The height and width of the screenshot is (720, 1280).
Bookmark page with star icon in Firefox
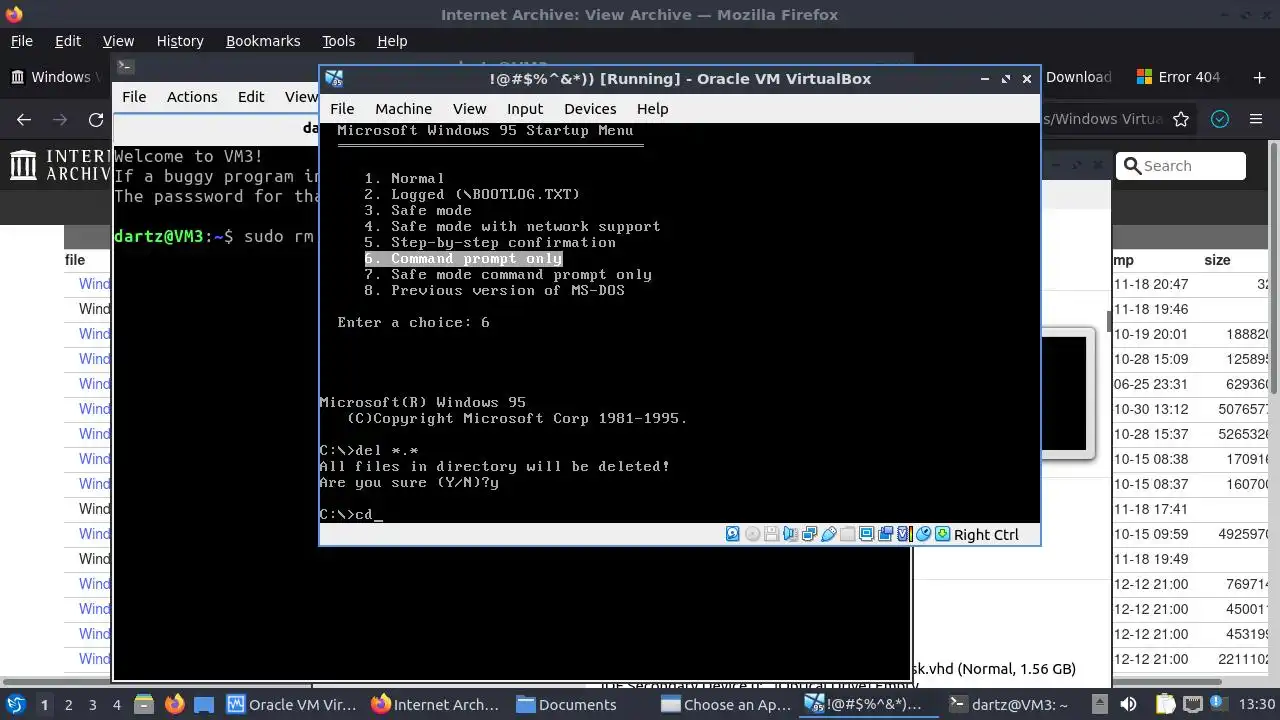click(1181, 119)
